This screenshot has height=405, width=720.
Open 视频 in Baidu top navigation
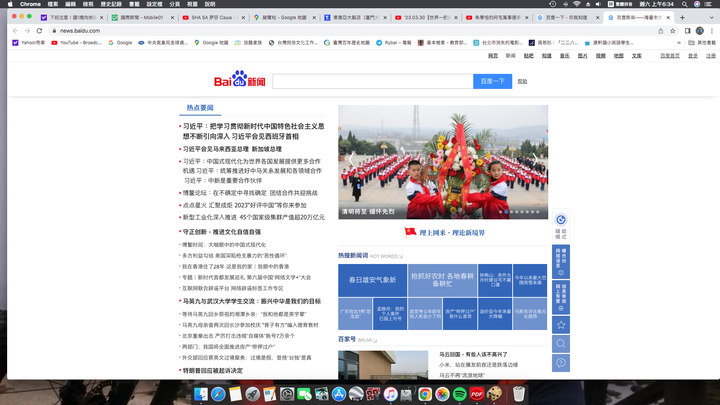(x=601, y=56)
